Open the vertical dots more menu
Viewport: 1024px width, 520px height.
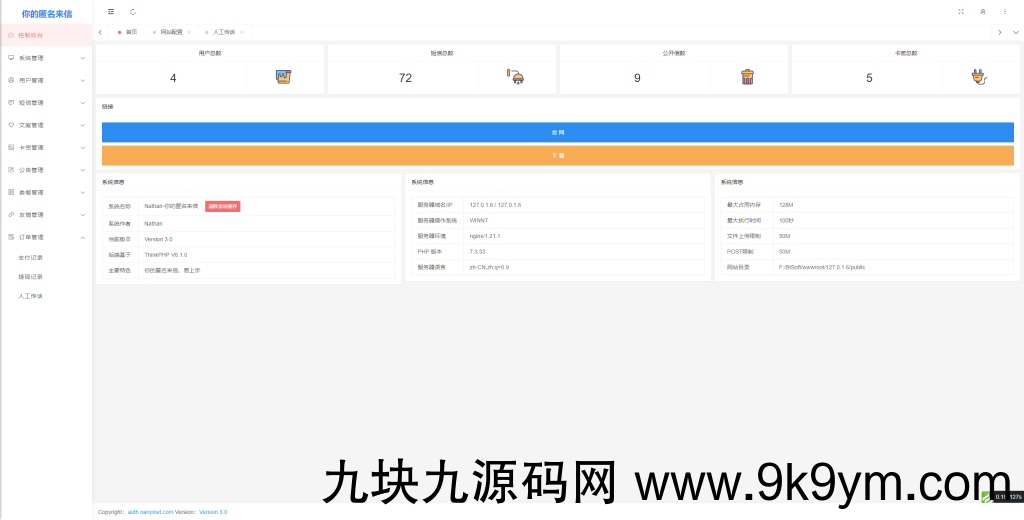pyautogui.click(x=1005, y=12)
